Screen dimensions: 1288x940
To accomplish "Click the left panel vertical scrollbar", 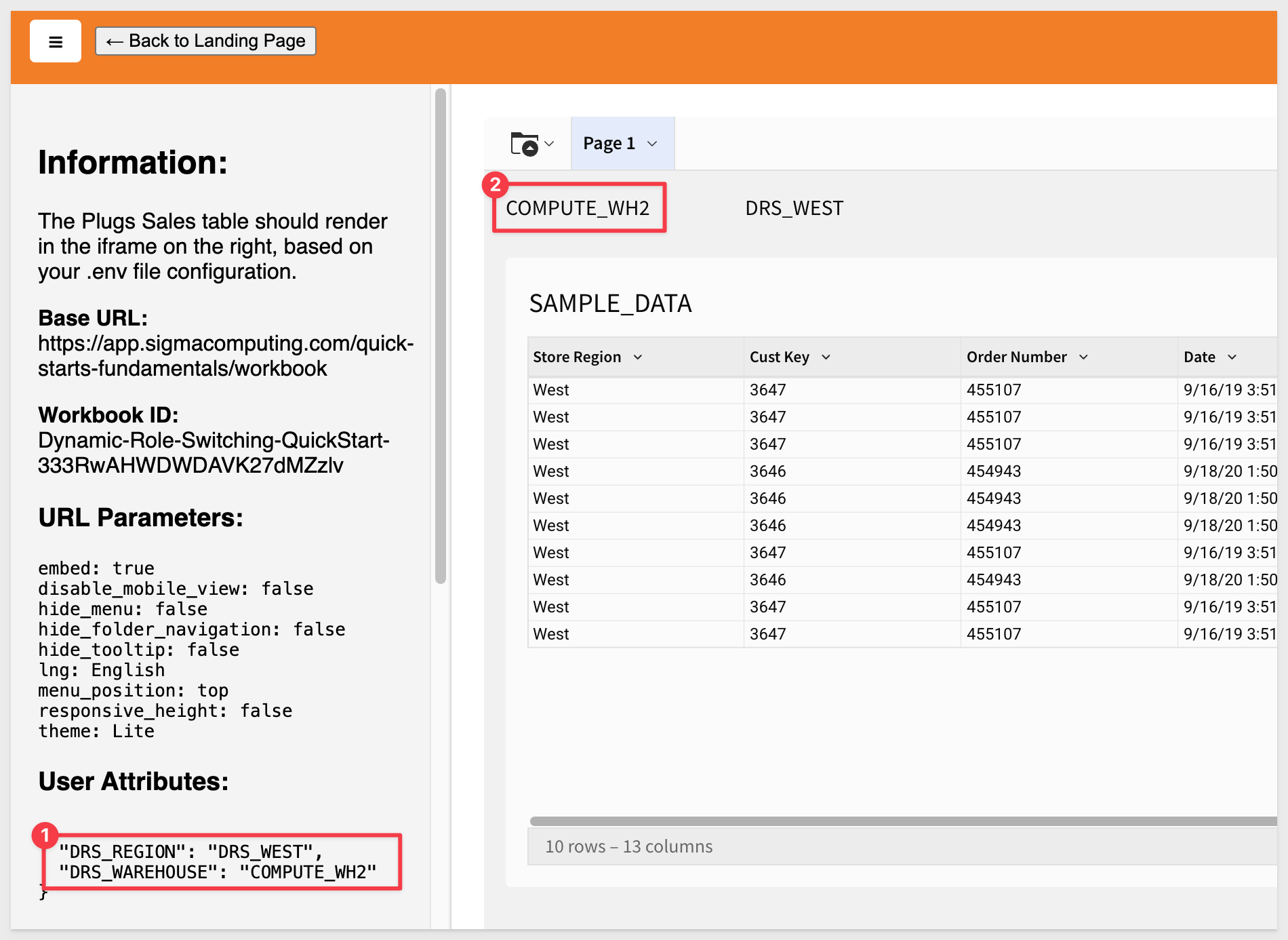I will pos(441,336).
